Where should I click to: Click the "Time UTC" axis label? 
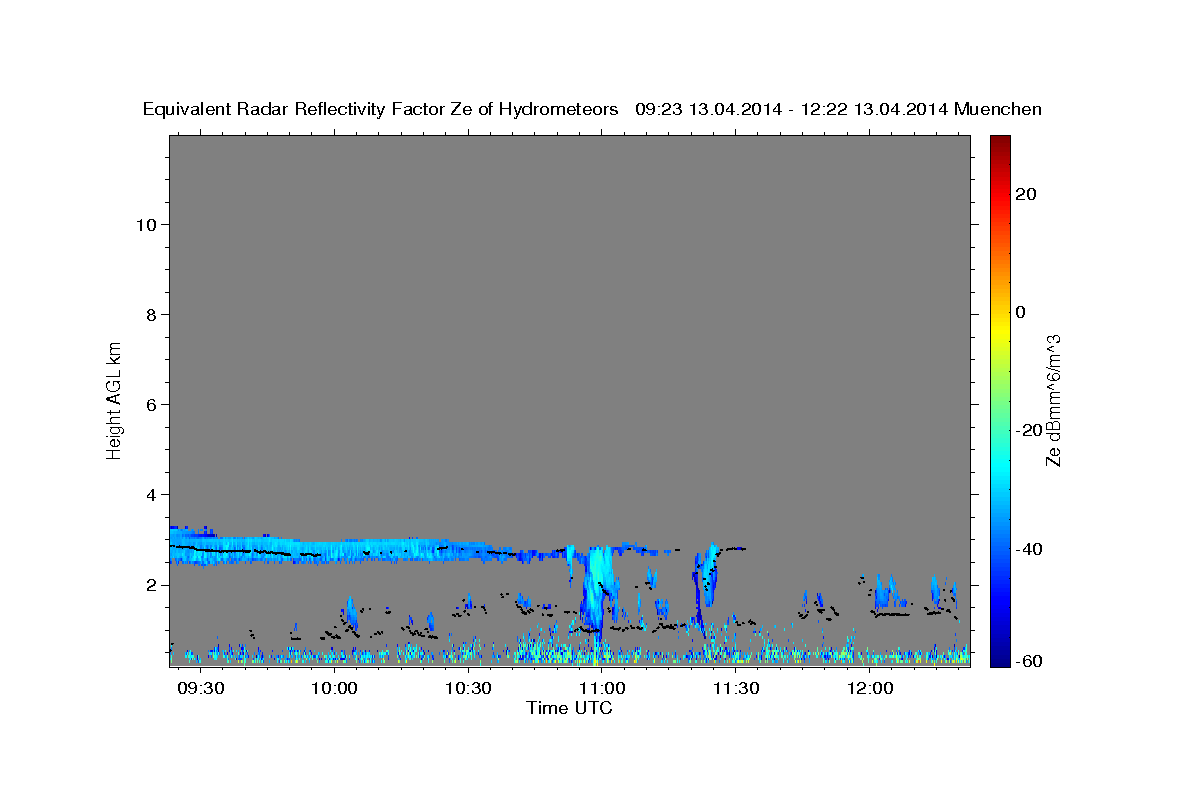(569, 708)
